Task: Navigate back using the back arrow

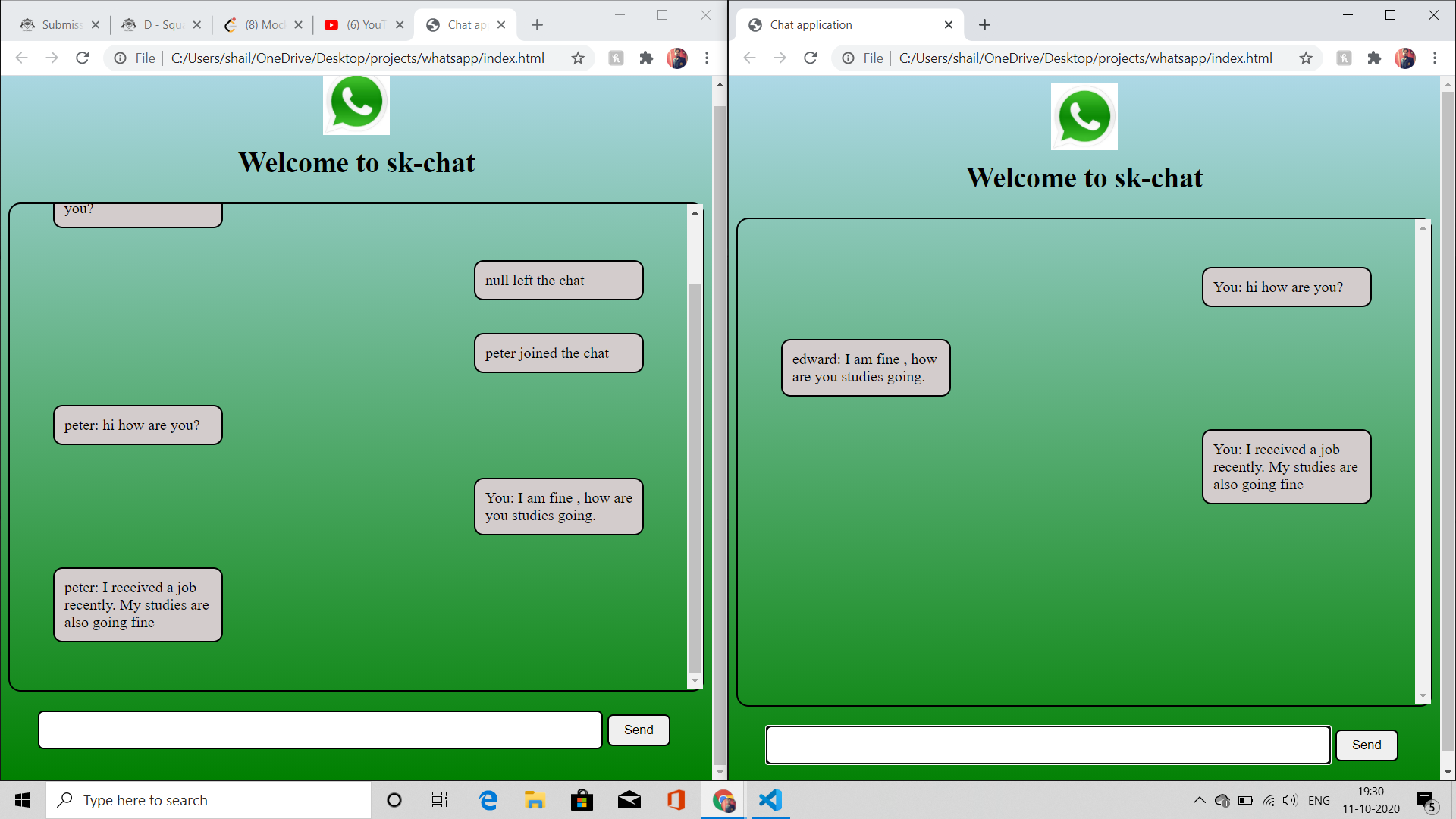Action: click(x=20, y=58)
